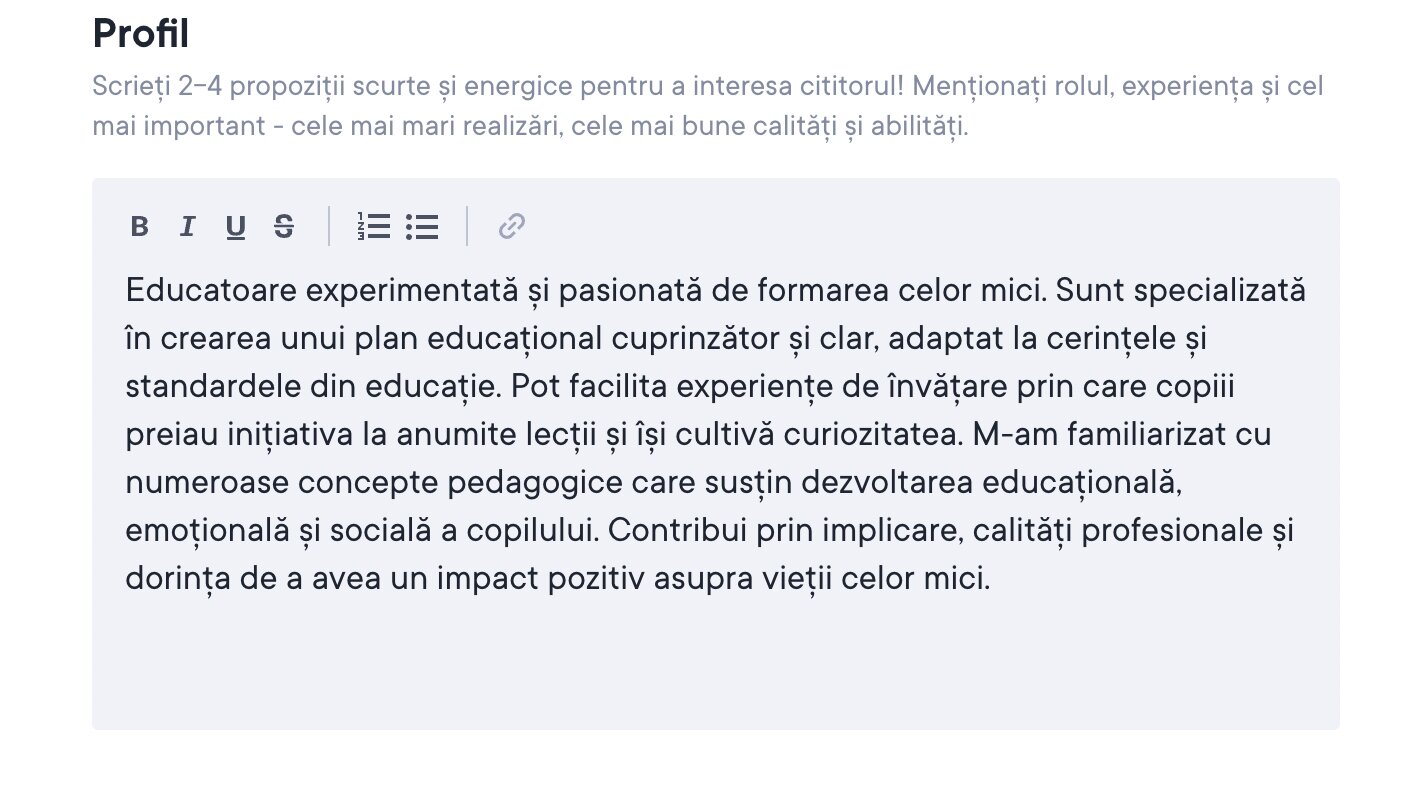The image size is (1414, 792).
Task: Toggle strikethrough formatting
Action: point(284,227)
